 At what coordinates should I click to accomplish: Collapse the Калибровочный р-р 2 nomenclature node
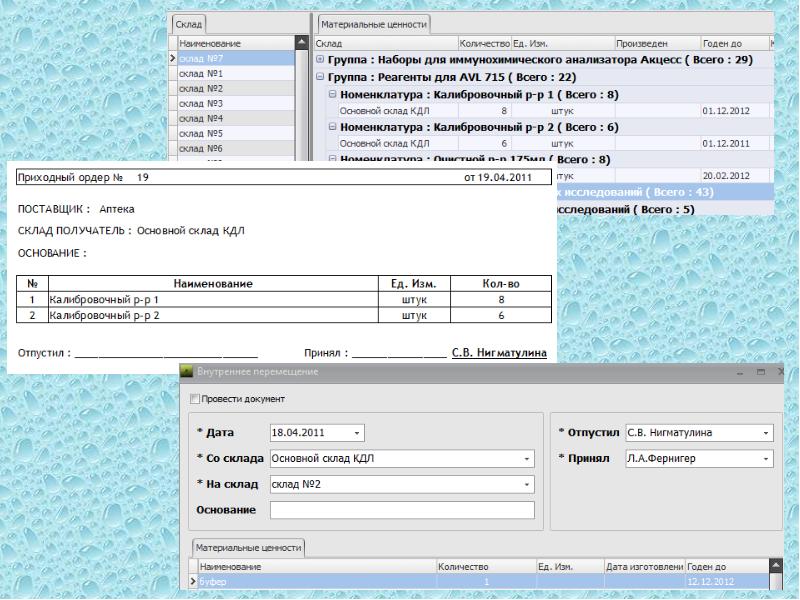click(333, 127)
